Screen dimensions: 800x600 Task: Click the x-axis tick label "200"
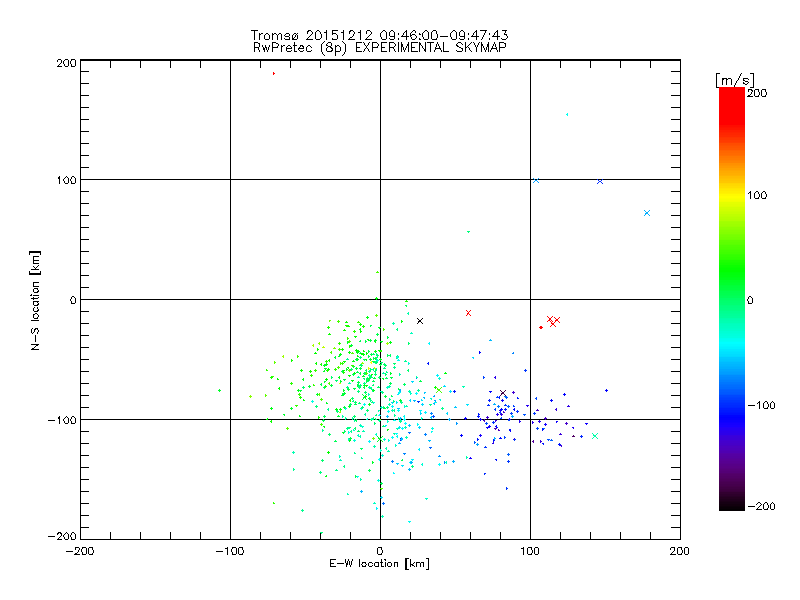[x=680, y=551]
